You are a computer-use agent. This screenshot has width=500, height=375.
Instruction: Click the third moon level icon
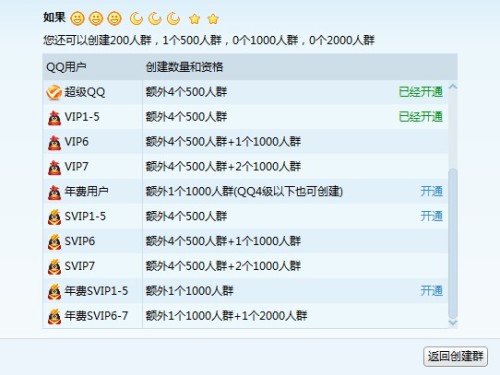pyautogui.click(x=174, y=19)
